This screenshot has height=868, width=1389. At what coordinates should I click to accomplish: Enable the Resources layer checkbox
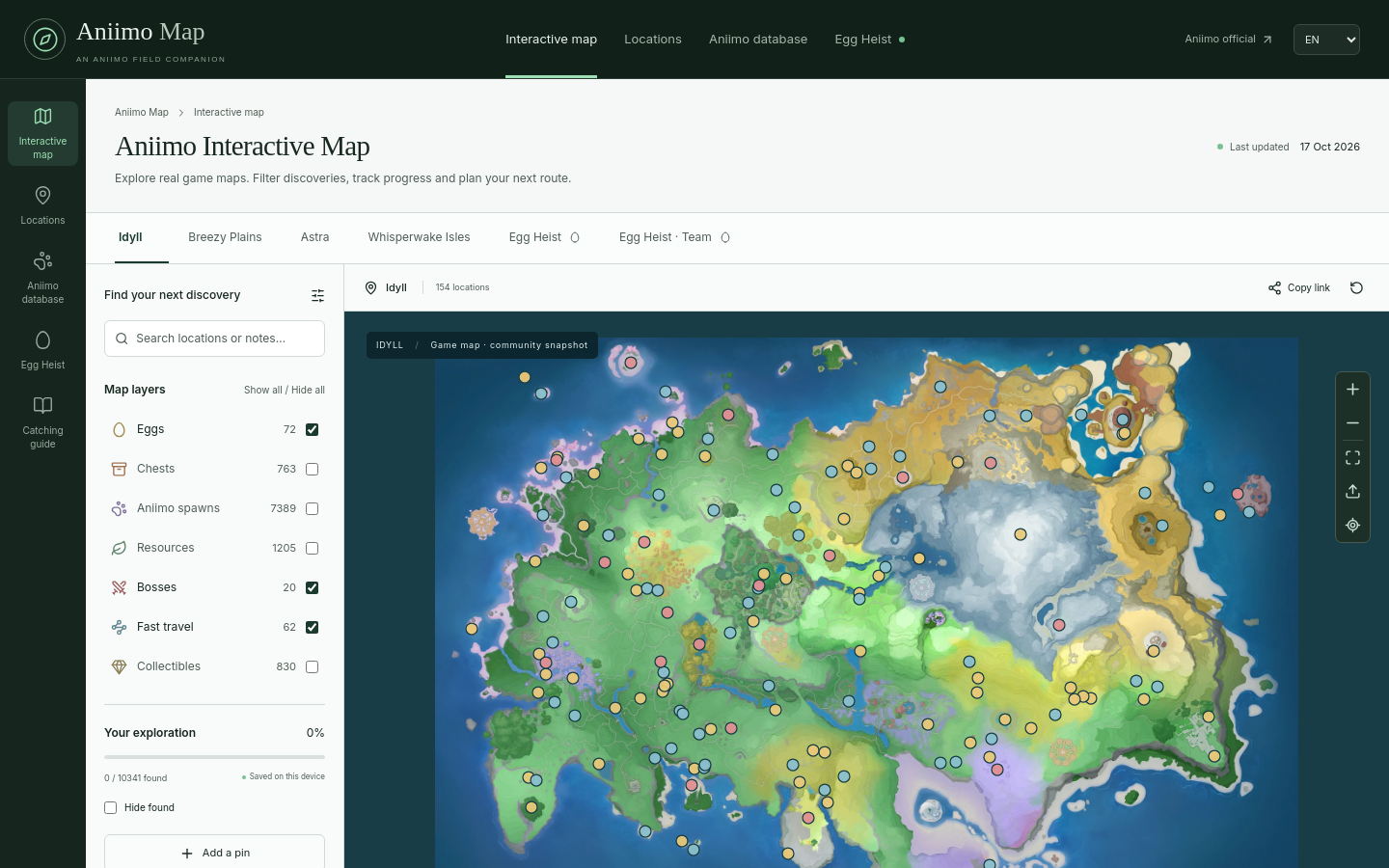(x=312, y=548)
